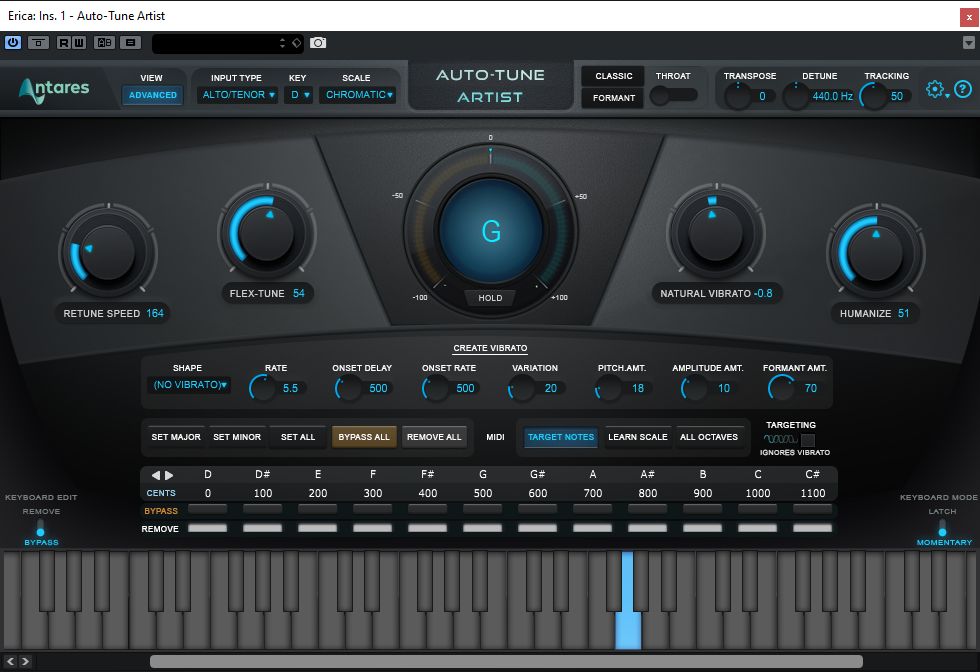Open the Key dropdown showing D
This screenshot has width=980, height=672.
(299, 95)
